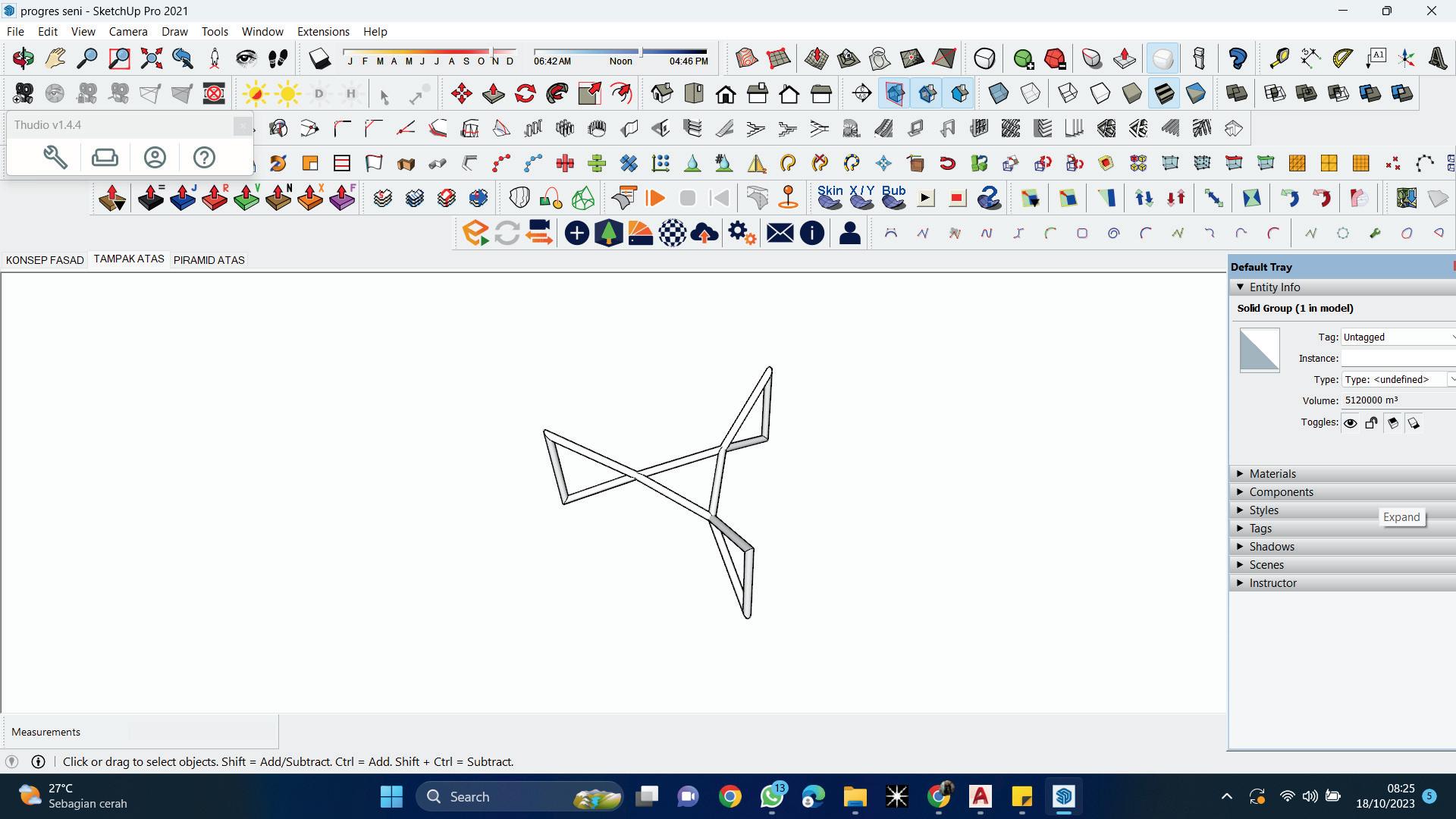Image resolution: width=1456 pixels, height=819 pixels.
Task: Open the Tag dropdown showing Untagged
Action: pyautogui.click(x=1397, y=337)
